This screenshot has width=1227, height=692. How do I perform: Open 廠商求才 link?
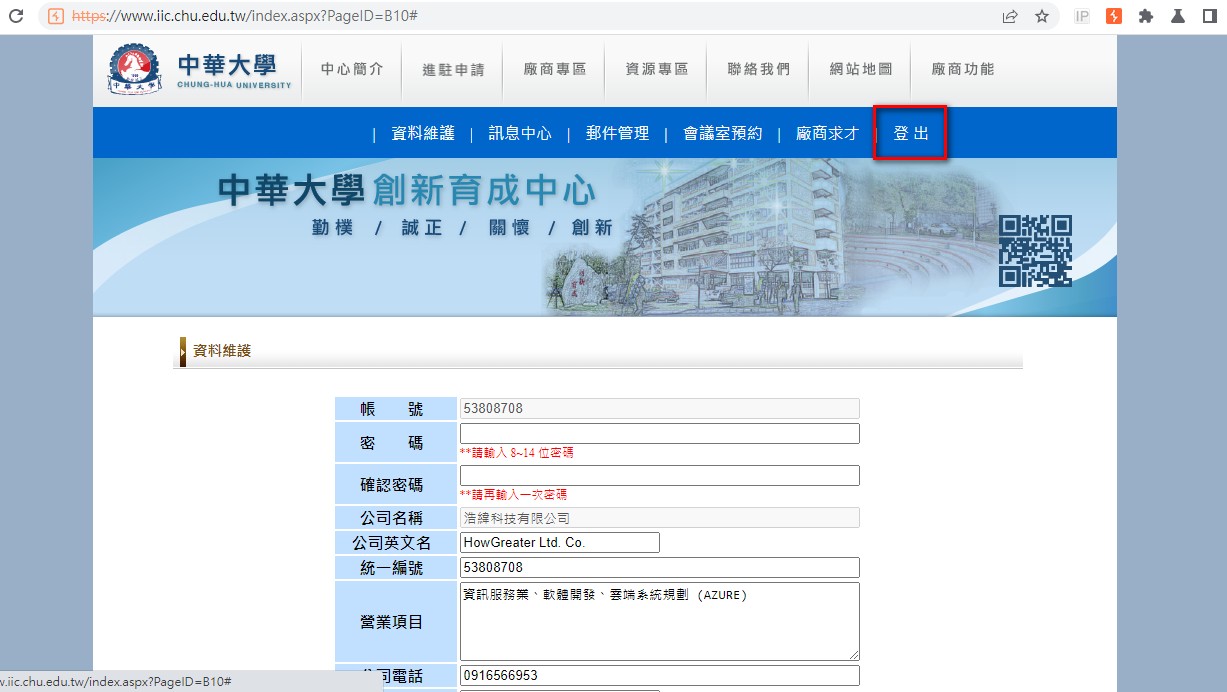[828, 133]
